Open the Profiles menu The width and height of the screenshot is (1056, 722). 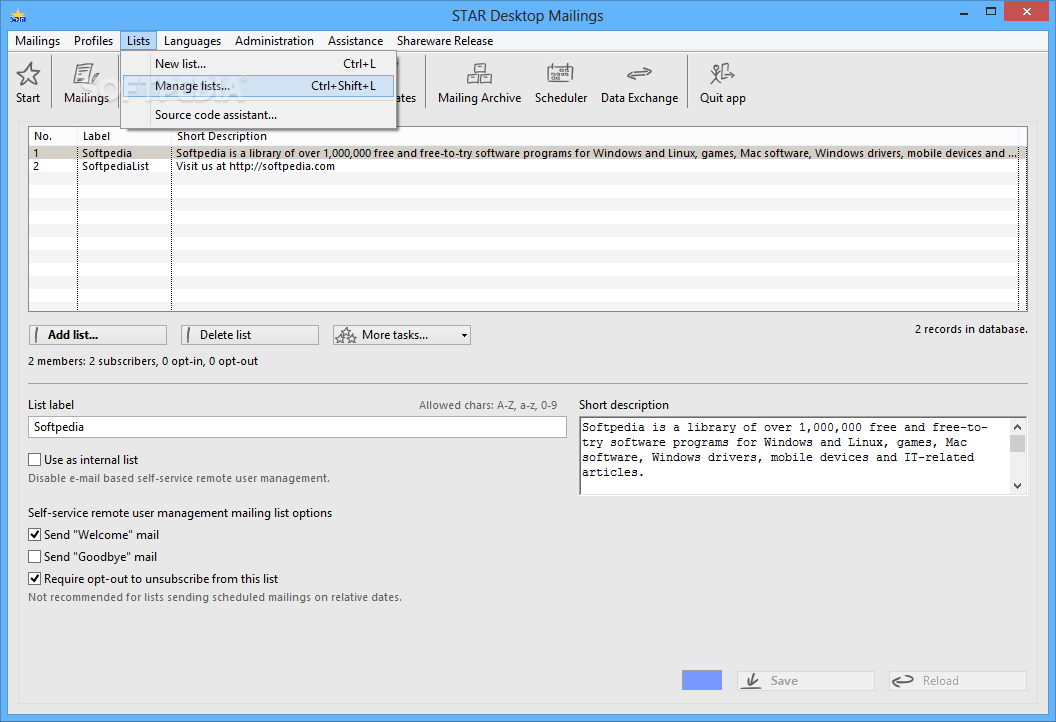coord(94,41)
